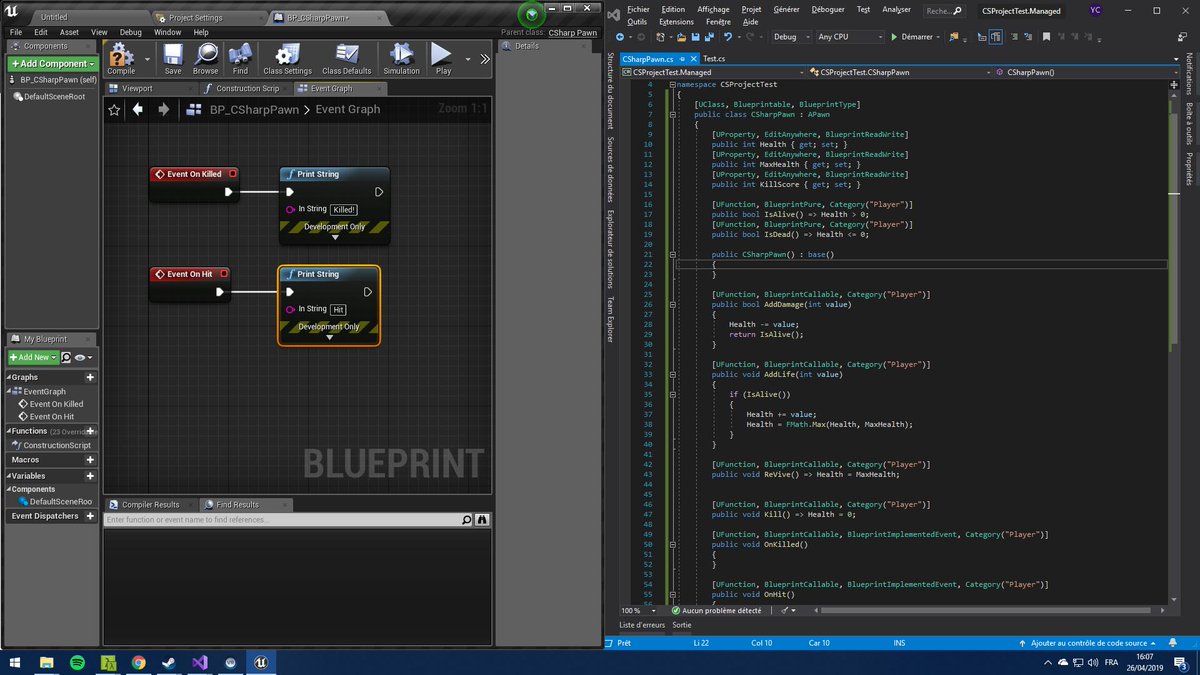
Task: Click the Find Results search input field
Action: tap(282, 520)
